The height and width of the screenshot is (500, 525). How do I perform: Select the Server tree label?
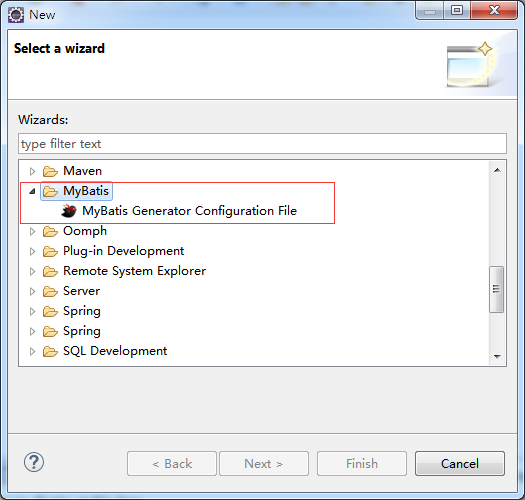(x=81, y=291)
